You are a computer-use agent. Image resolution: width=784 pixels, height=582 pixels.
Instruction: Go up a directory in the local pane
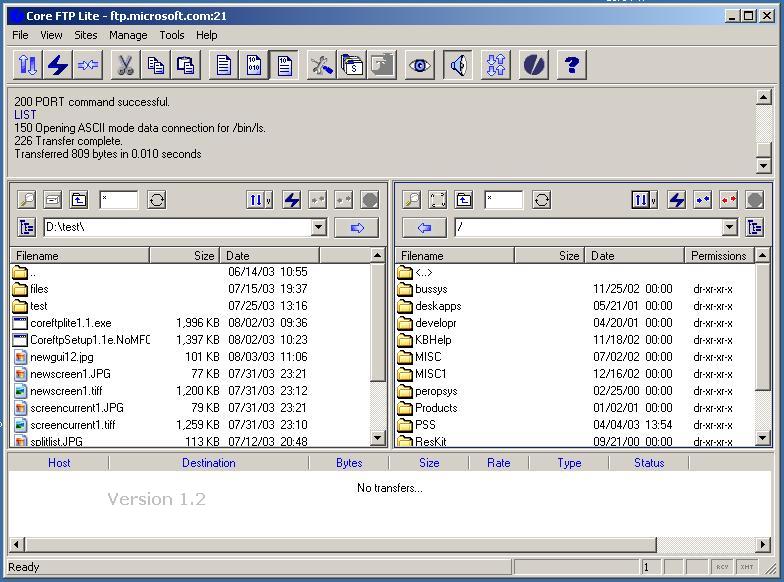pos(79,200)
